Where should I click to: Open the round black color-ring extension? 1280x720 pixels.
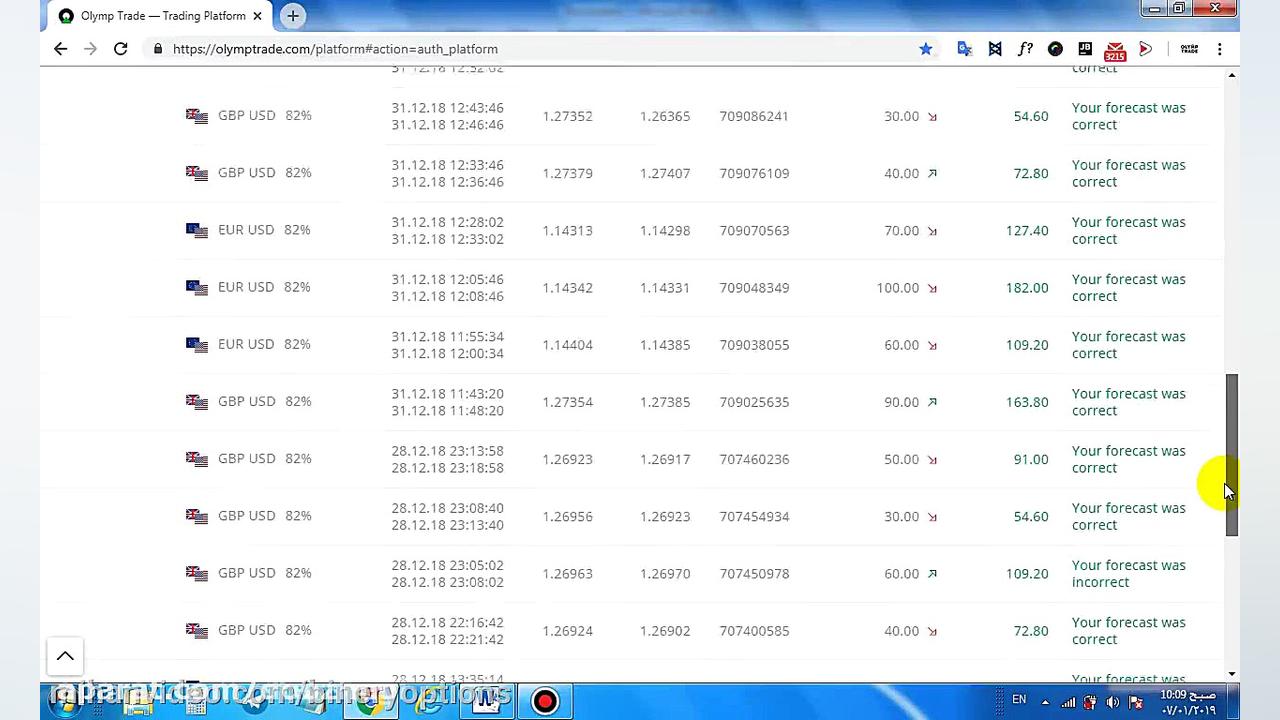click(x=1055, y=49)
